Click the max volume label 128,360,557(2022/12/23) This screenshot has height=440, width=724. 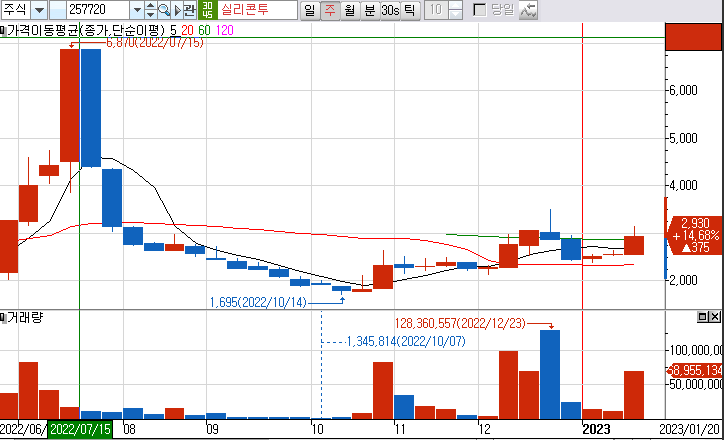(x=460, y=323)
